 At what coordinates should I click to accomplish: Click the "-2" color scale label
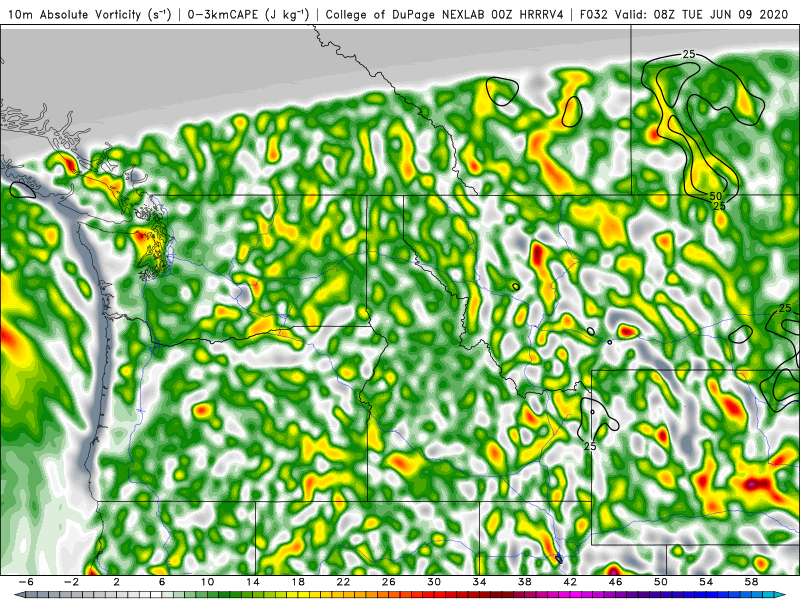point(71,582)
